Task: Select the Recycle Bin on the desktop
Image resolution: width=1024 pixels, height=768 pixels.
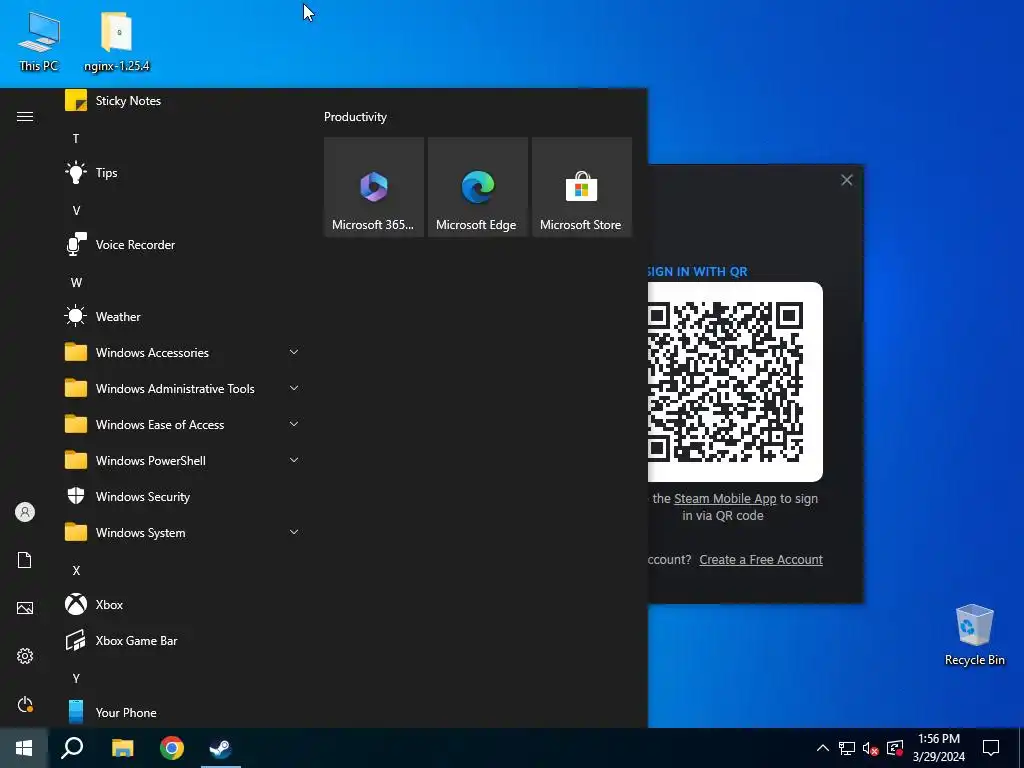Action: coord(974,635)
